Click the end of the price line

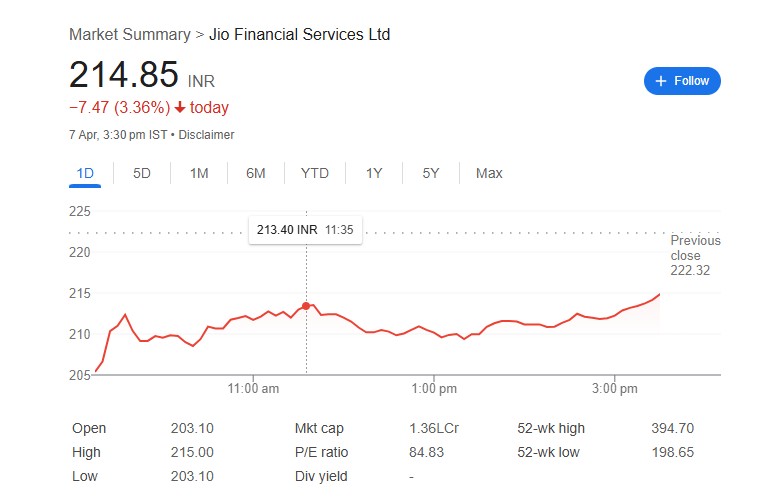click(x=660, y=294)
